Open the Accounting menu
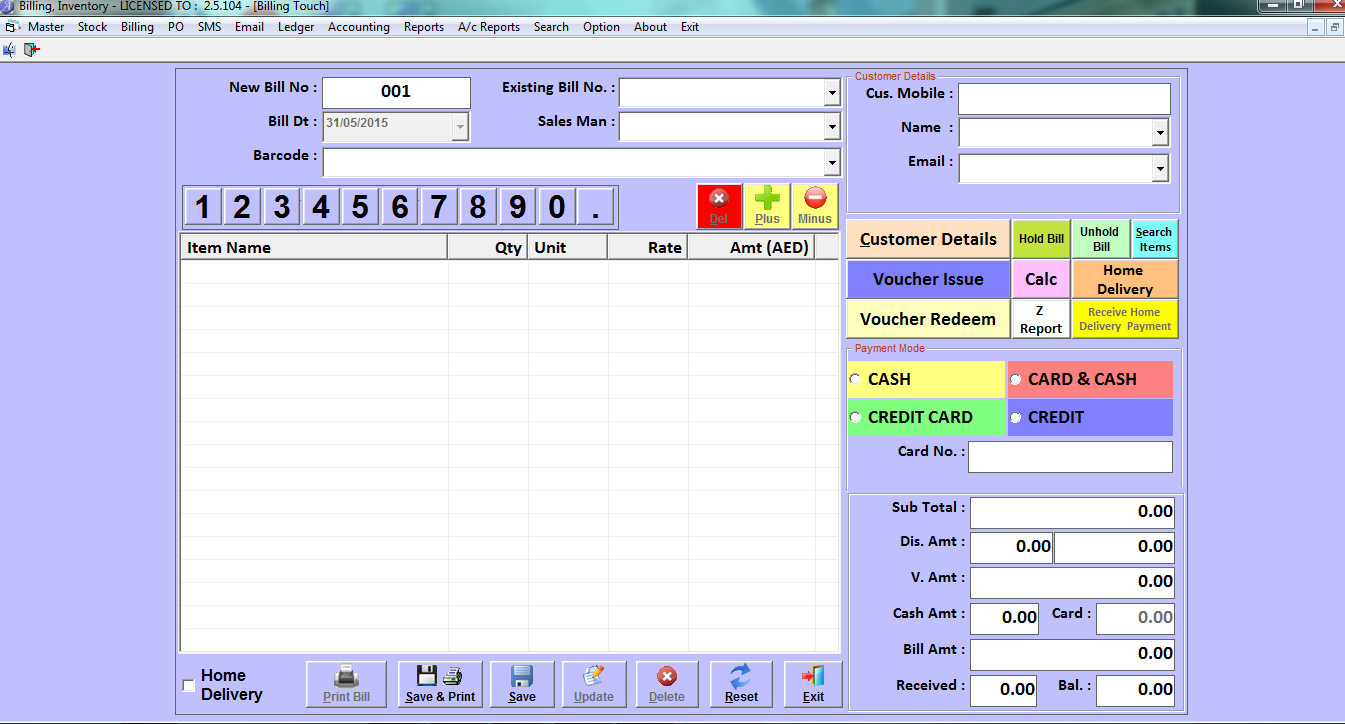 pos(359,27)
